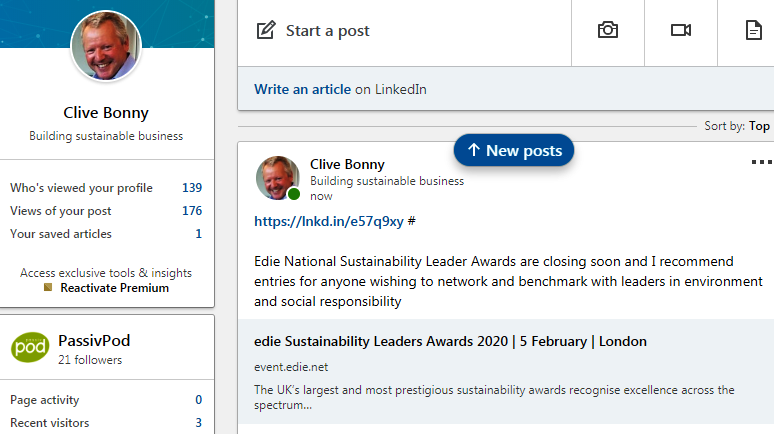Screen dimensions: 774x434
Task: Click the pencil compose icon
Action: pyautogui.click(x=266, y=30)
